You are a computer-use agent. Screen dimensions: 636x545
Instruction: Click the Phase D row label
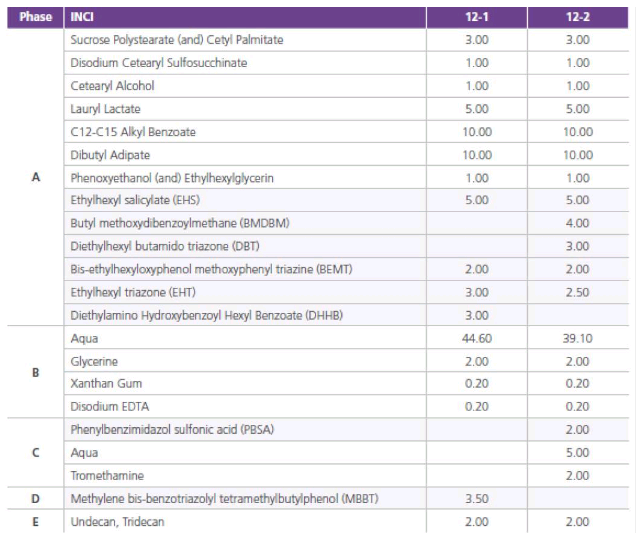[36, 498]
